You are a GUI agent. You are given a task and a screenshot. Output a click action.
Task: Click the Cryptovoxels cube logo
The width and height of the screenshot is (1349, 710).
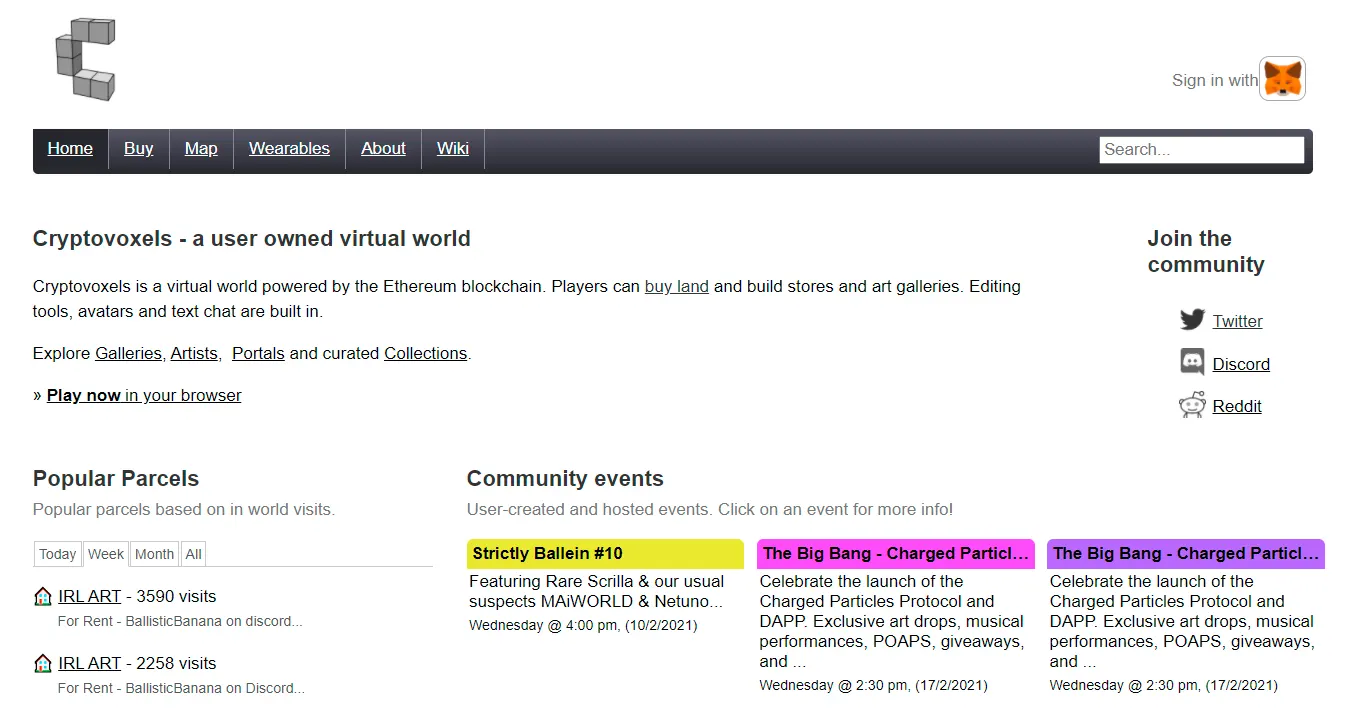(x=85, y=59)
